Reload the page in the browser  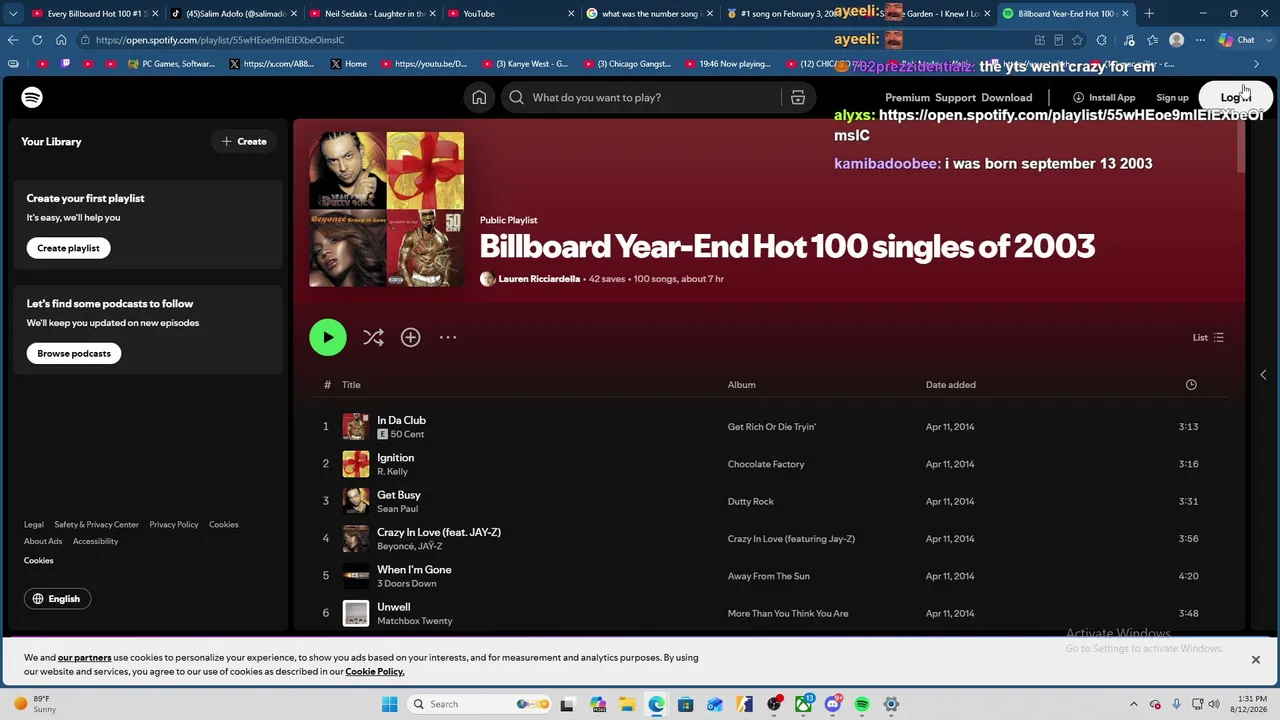[x=37, y=40]
